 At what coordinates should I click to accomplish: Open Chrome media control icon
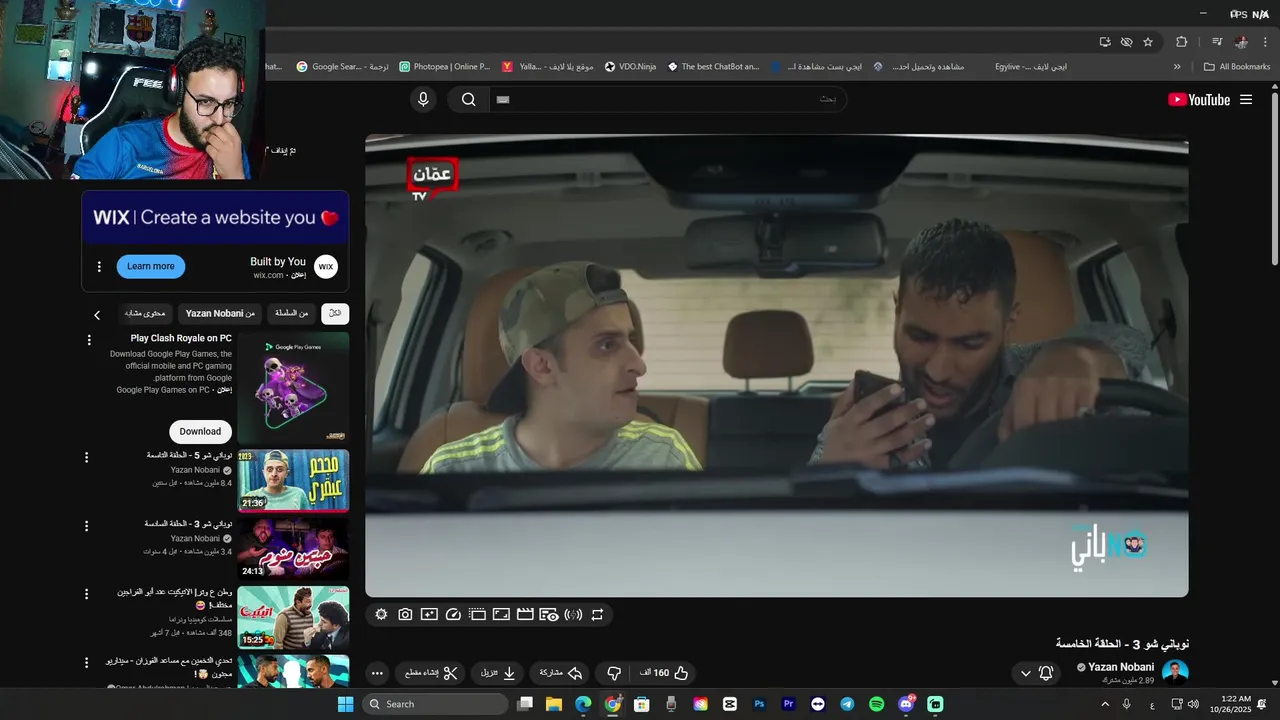[x=1217, y=42]
